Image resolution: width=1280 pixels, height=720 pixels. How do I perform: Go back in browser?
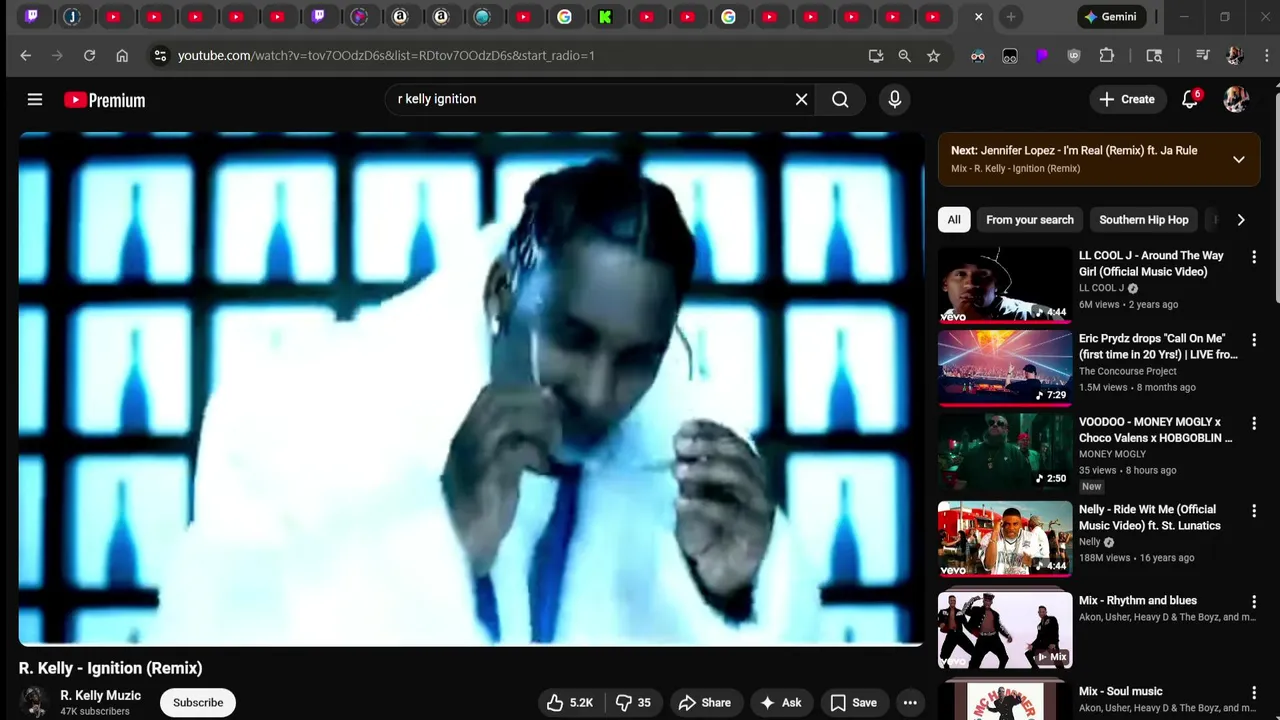pos(25,55)
